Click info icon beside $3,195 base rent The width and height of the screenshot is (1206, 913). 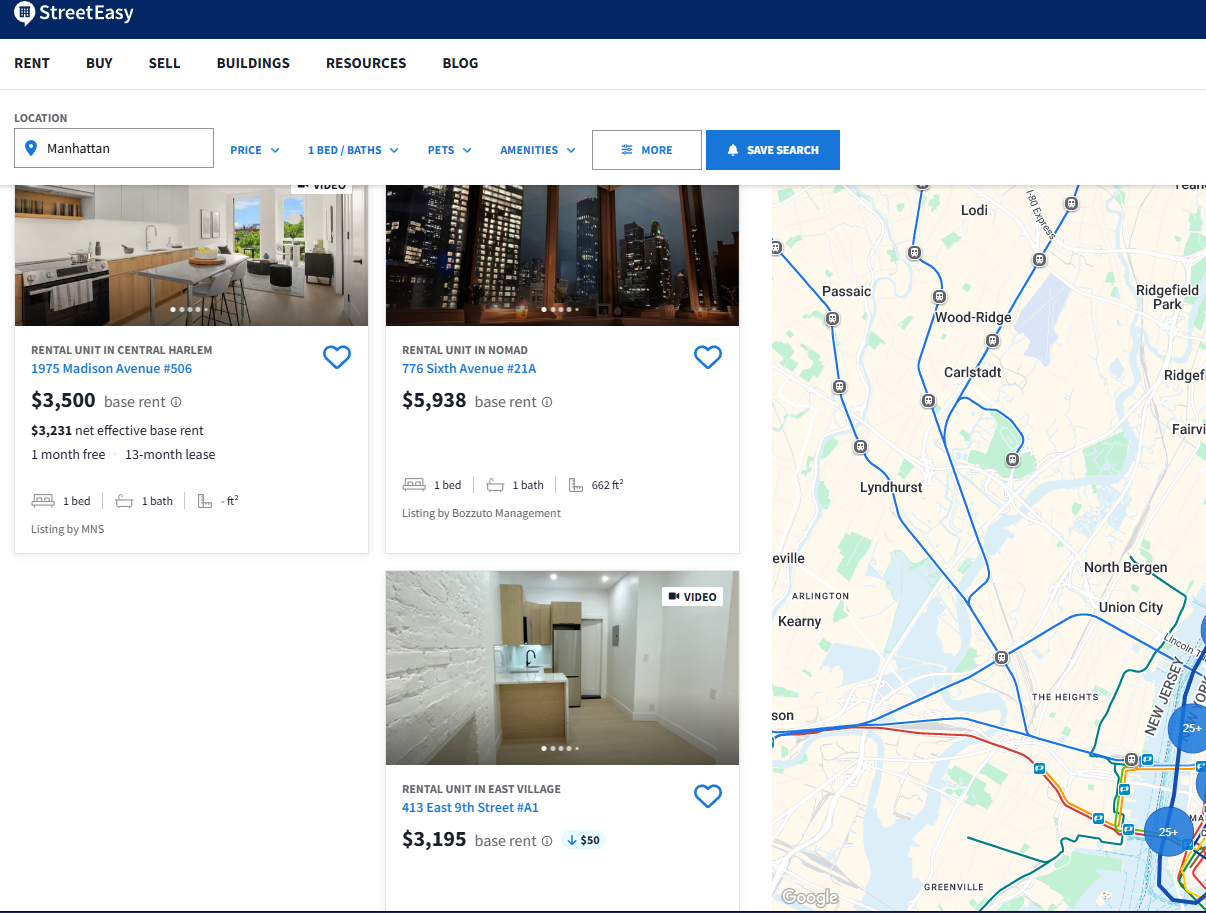click(x=547, y=841)
